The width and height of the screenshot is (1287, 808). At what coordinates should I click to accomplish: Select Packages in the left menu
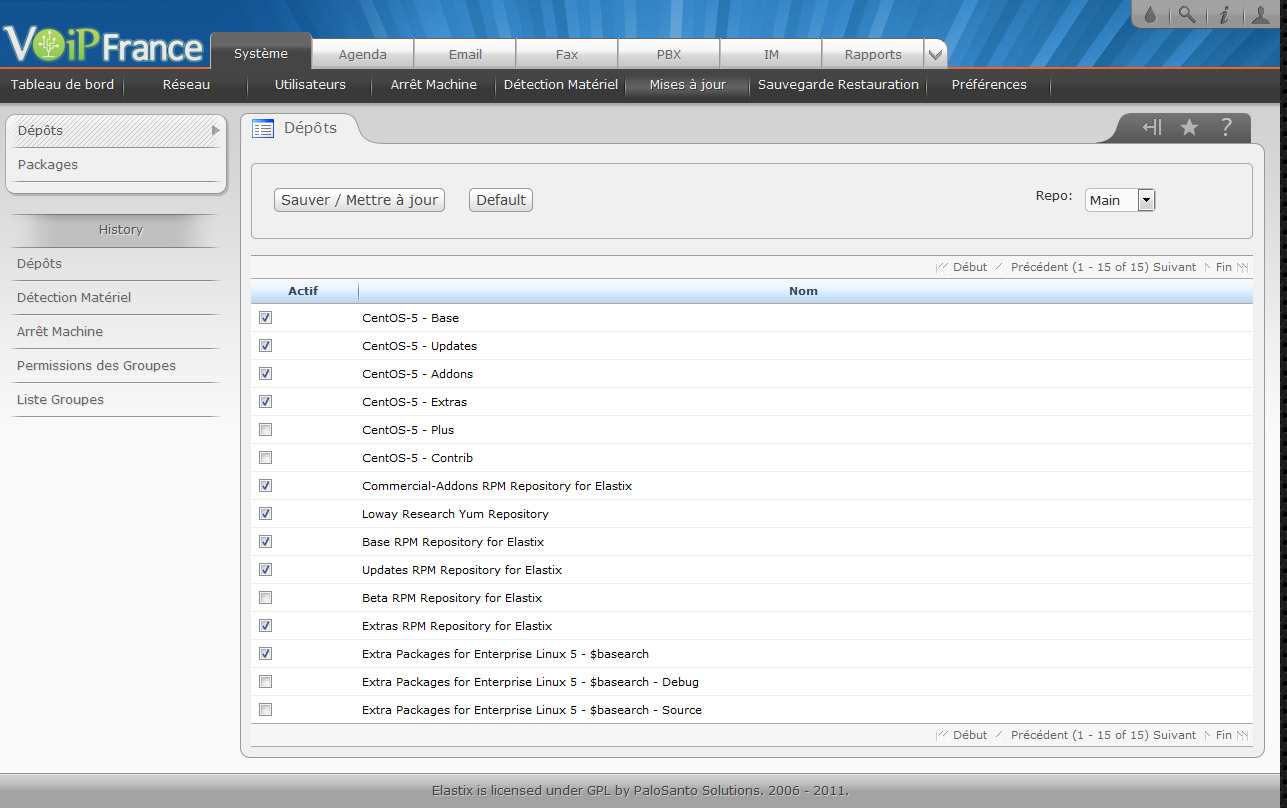[x=48, y=165]
